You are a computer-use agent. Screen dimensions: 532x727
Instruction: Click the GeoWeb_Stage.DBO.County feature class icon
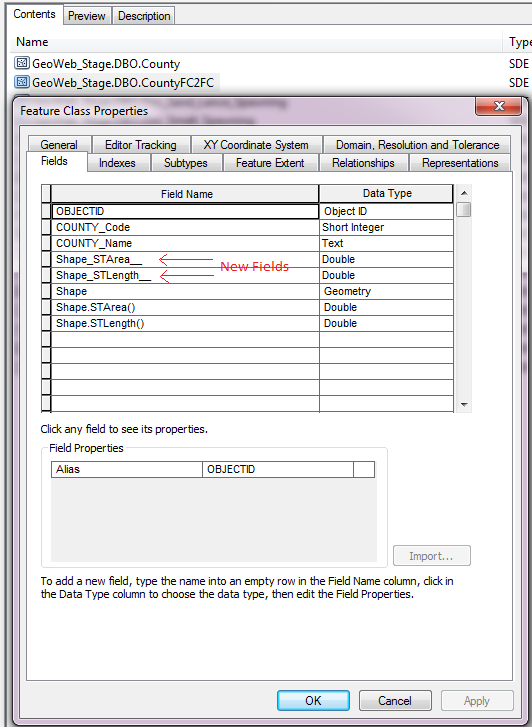point(21,63)
